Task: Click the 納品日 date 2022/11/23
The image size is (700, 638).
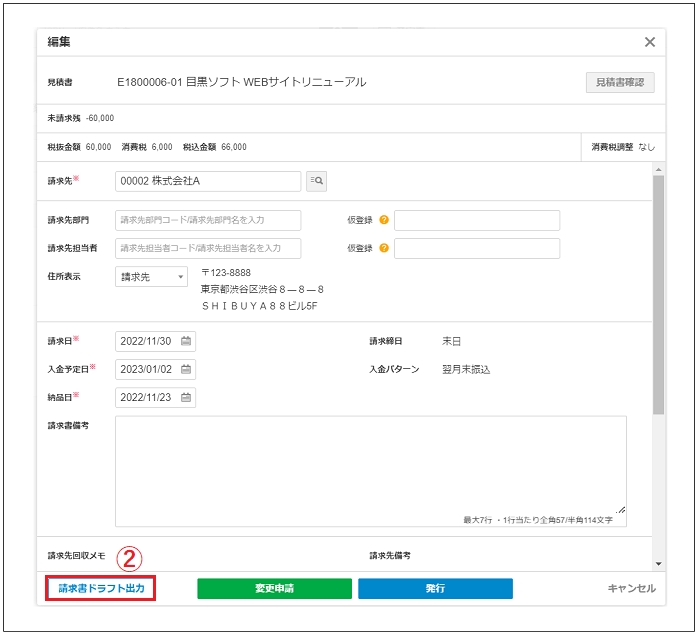Action: pos(146,397)
